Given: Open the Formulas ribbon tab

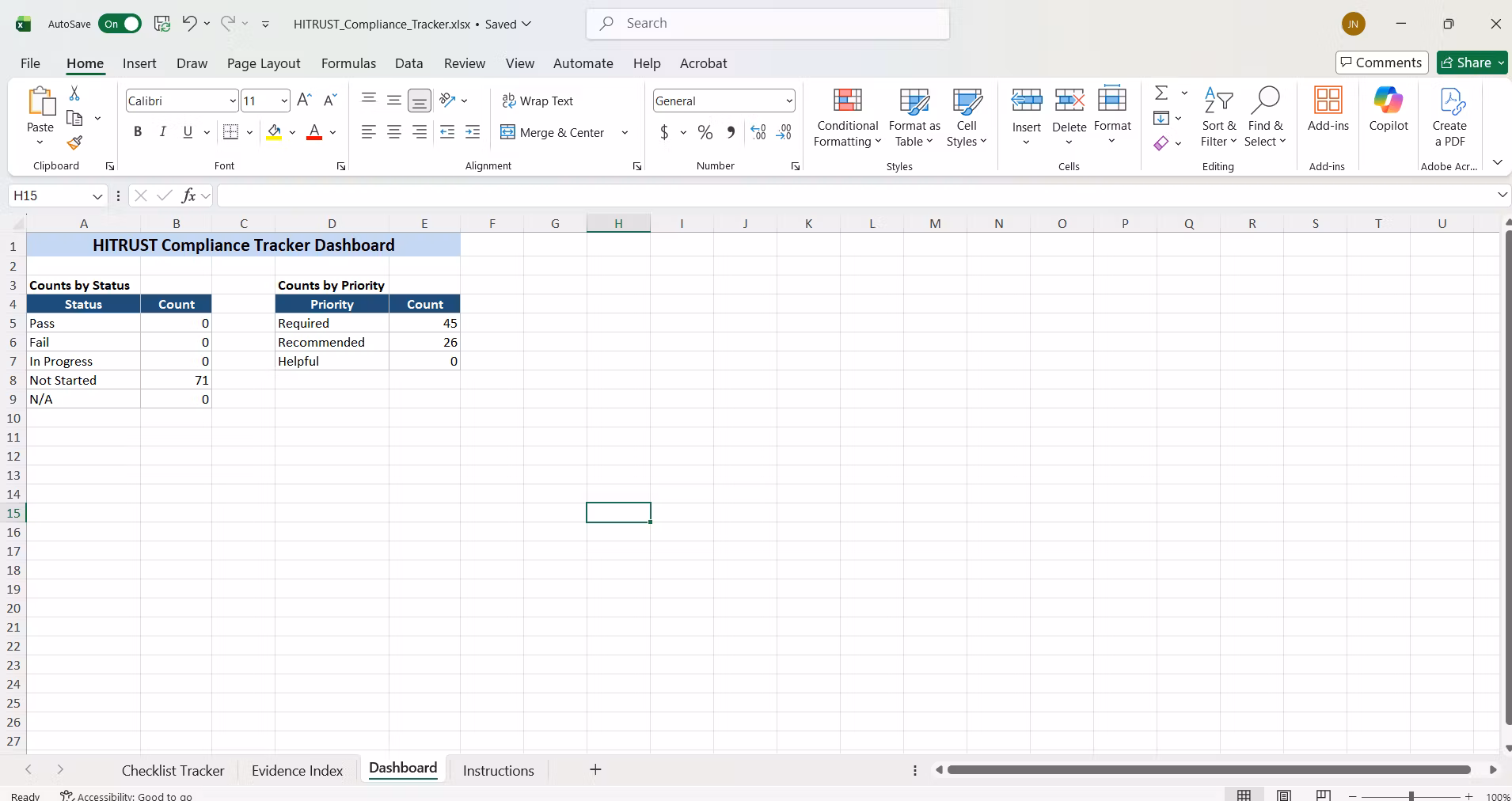Looking at the screenshot, I should coord(348,63).
